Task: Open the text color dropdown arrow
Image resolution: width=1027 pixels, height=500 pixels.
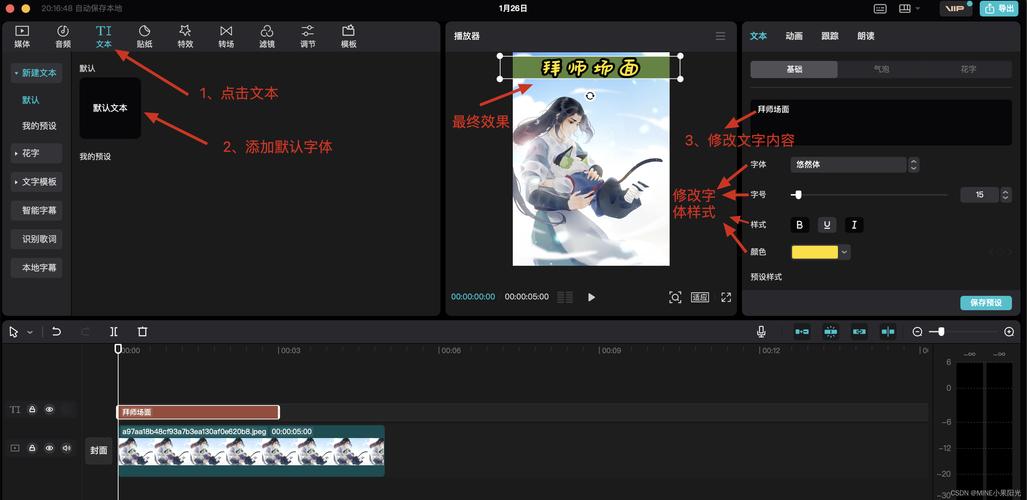Action: [x=844, y=252]
